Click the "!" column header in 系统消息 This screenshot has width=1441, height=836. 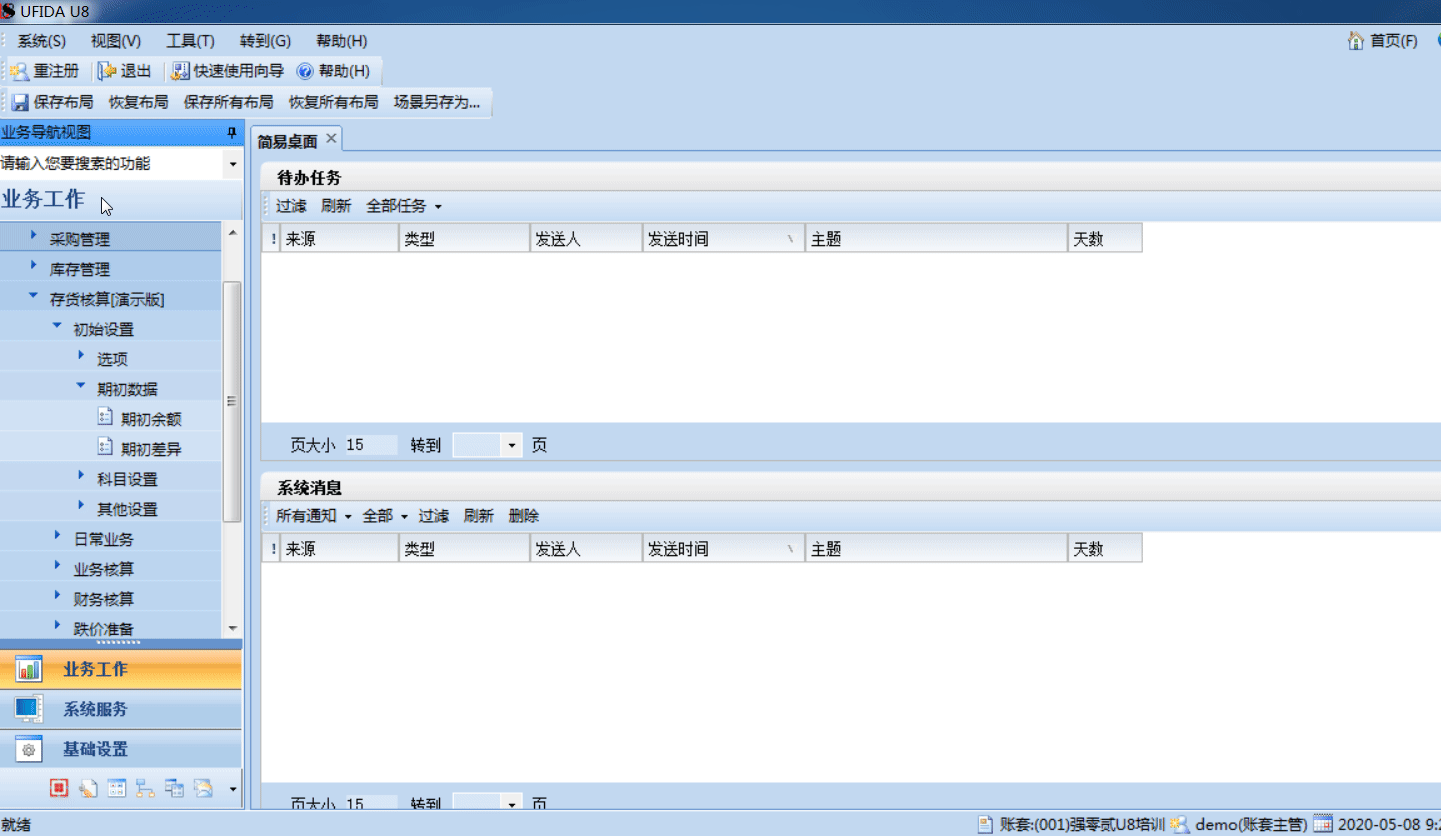pos(271,549)
